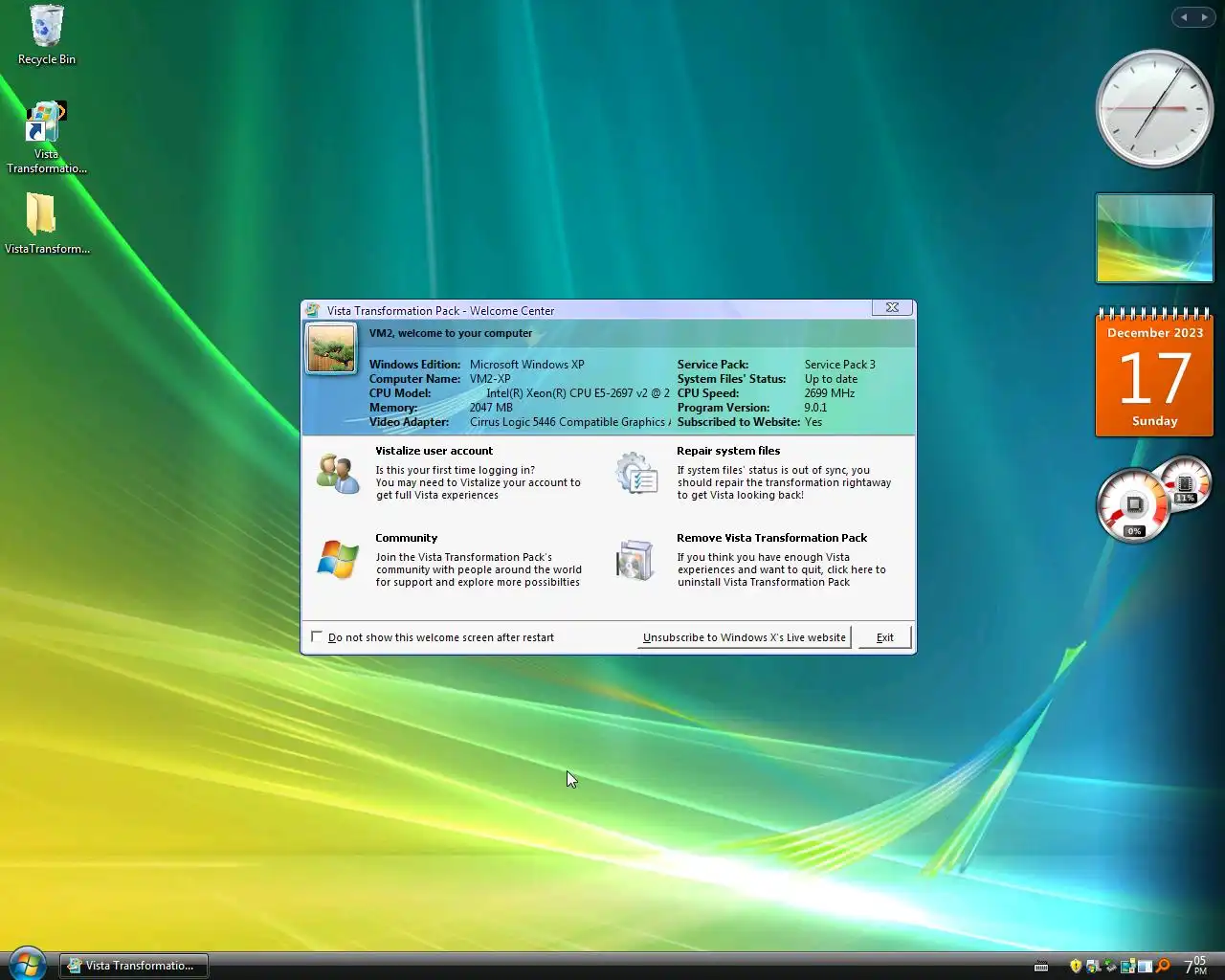The image size is (1225, 980).
Task: Click the keyboard icon in the taskbar
Action: [1041, 967]
